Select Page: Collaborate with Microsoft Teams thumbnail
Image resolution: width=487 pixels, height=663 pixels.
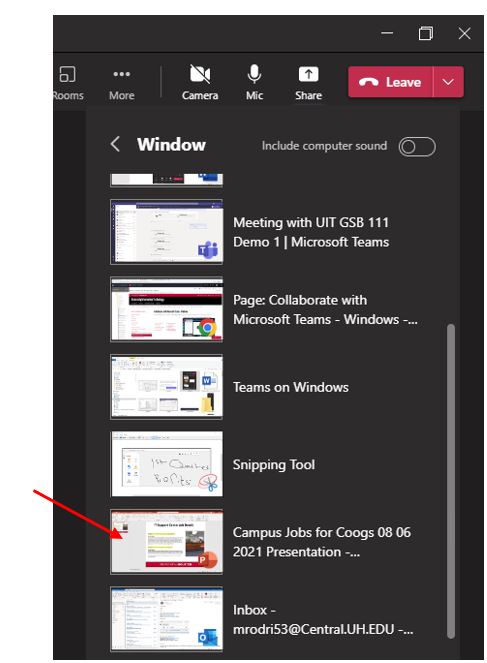167,310
